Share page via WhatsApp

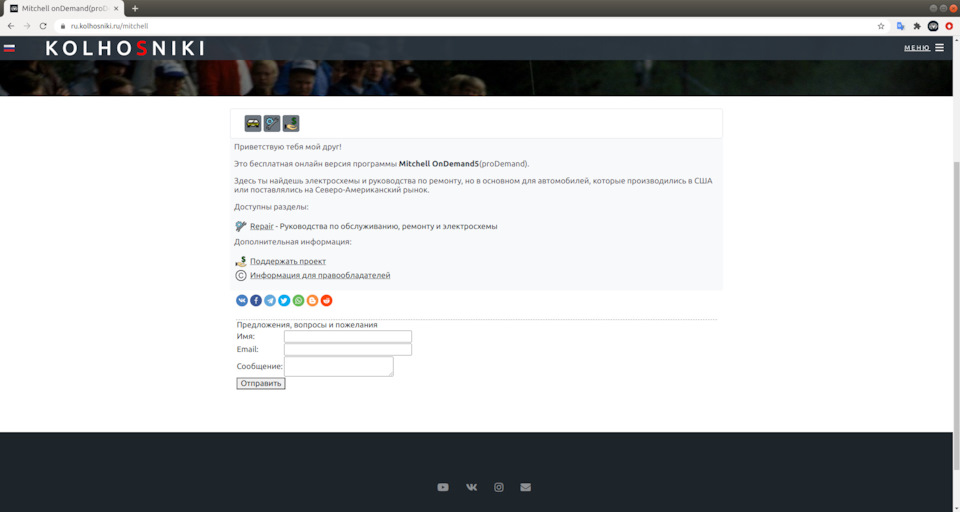298,300
